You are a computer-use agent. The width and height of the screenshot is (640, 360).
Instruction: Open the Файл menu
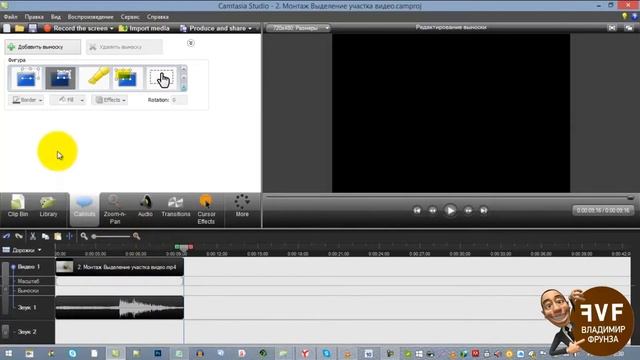[11, 17]
